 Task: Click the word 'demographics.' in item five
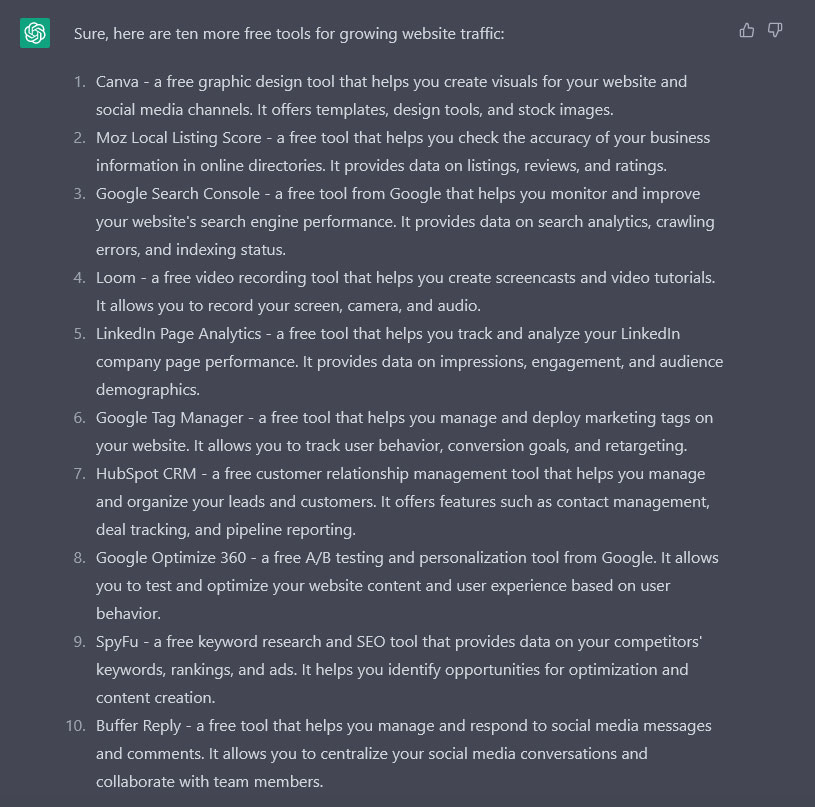click(x=148, y=390)
